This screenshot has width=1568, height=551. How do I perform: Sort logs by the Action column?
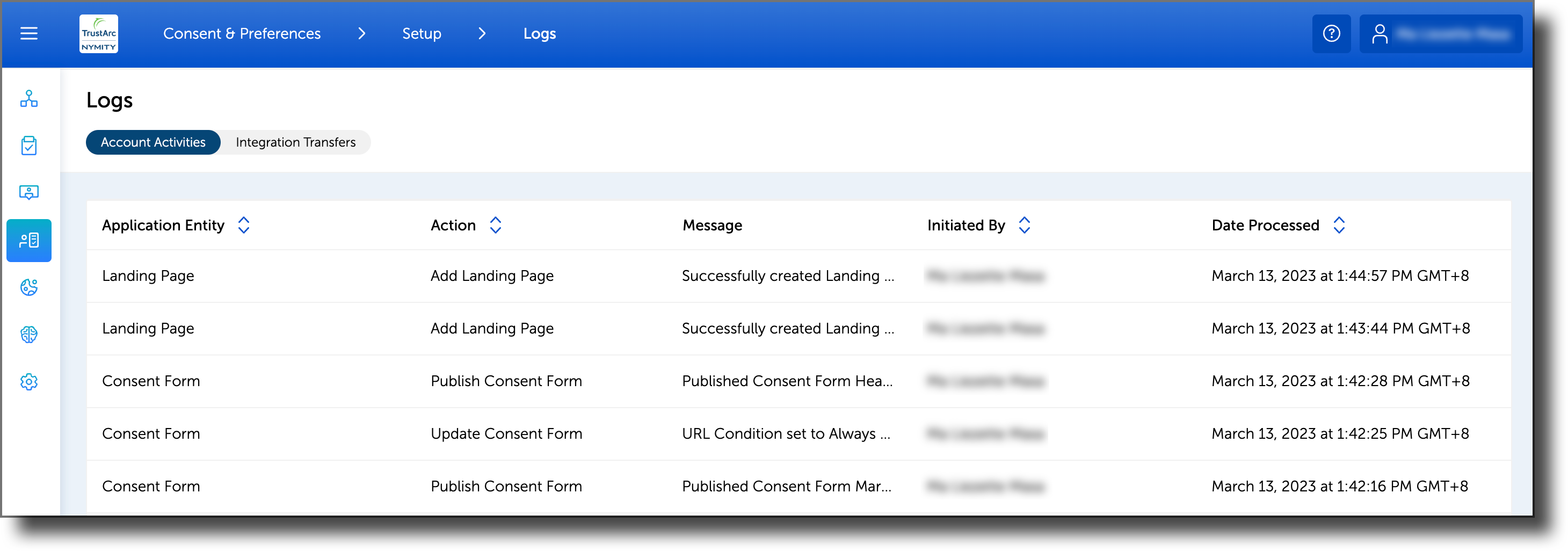[x=495, y=224]
